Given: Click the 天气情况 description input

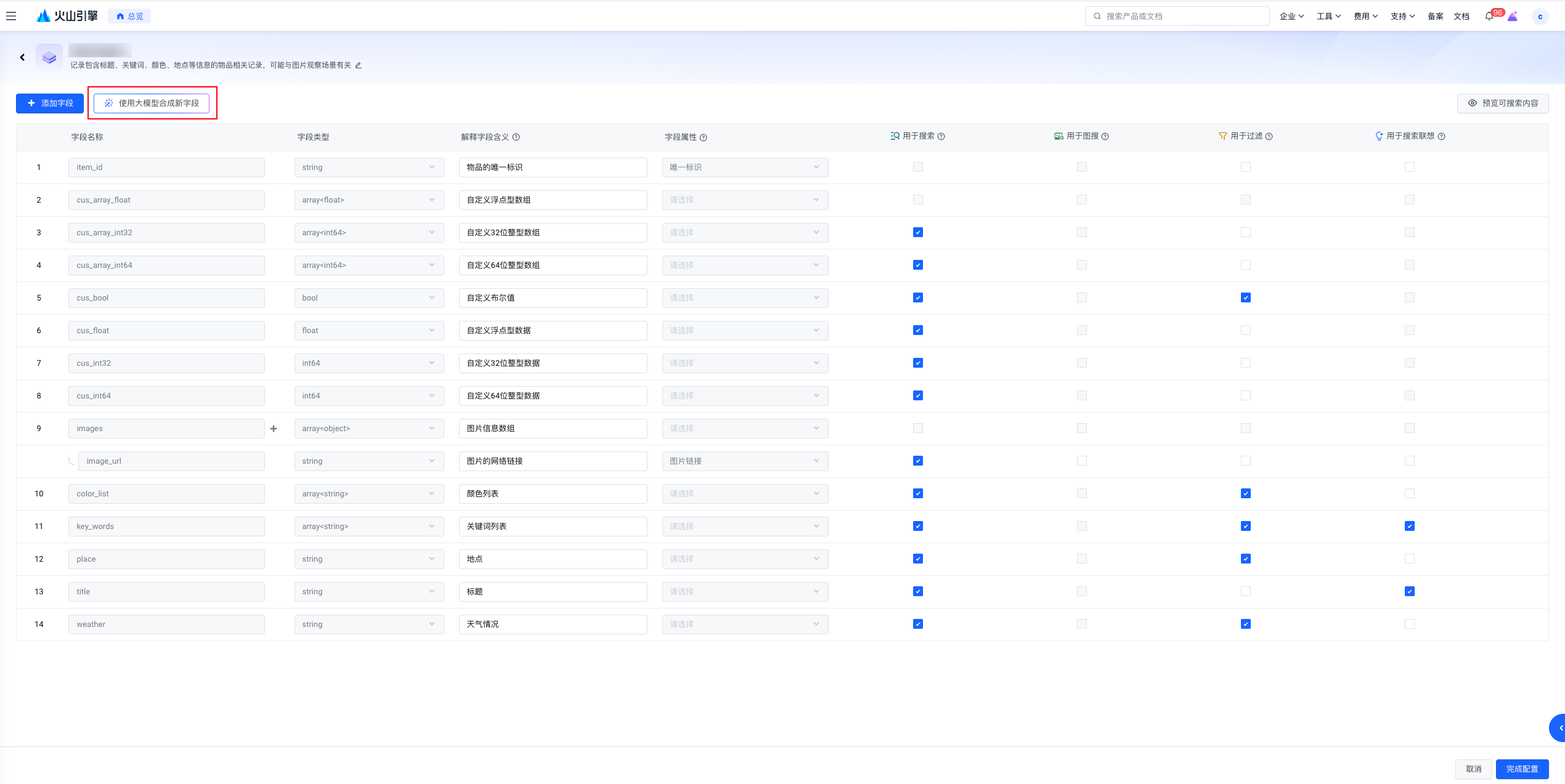Looking at the screenshot, I should click(x=552, y=624).
